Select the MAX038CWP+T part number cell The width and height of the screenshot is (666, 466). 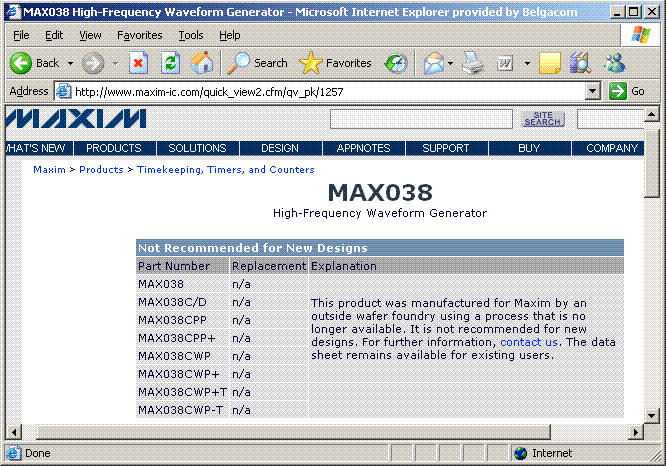tap(183, 392)
